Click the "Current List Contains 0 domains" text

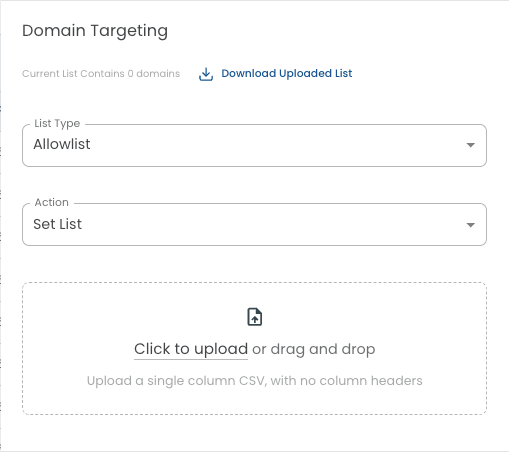101,73
